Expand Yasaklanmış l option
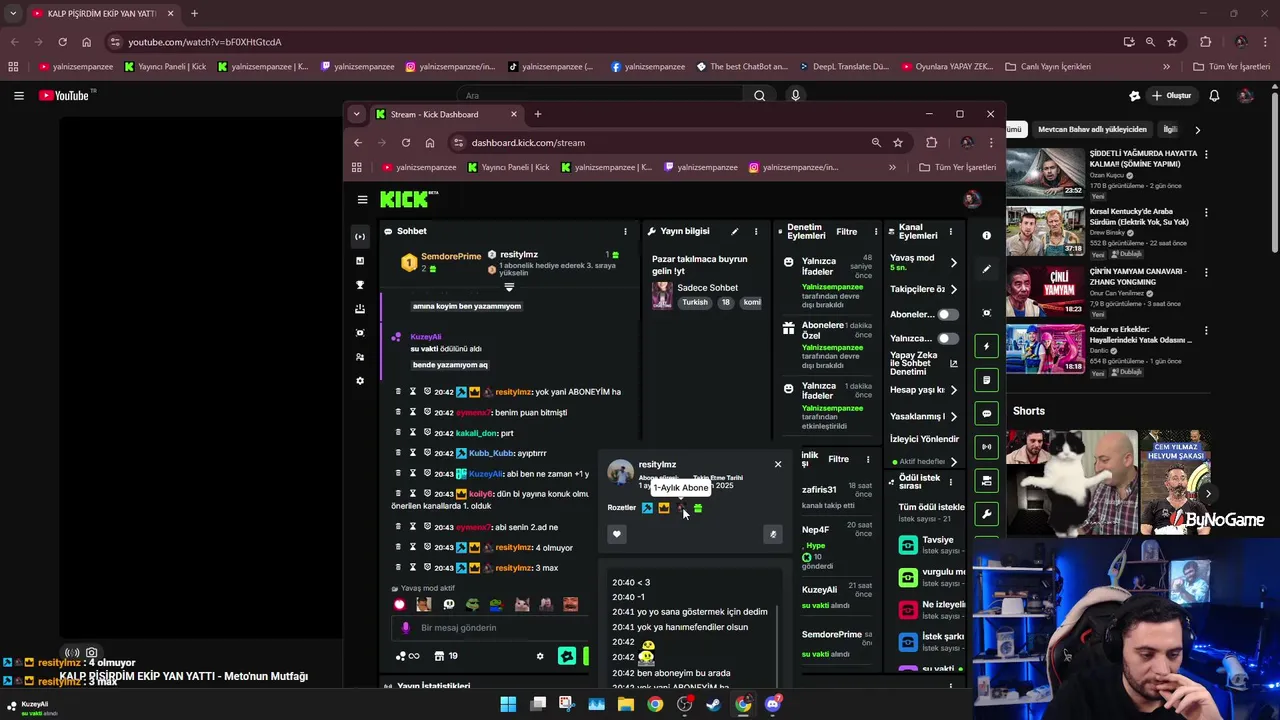 point(953,416)
